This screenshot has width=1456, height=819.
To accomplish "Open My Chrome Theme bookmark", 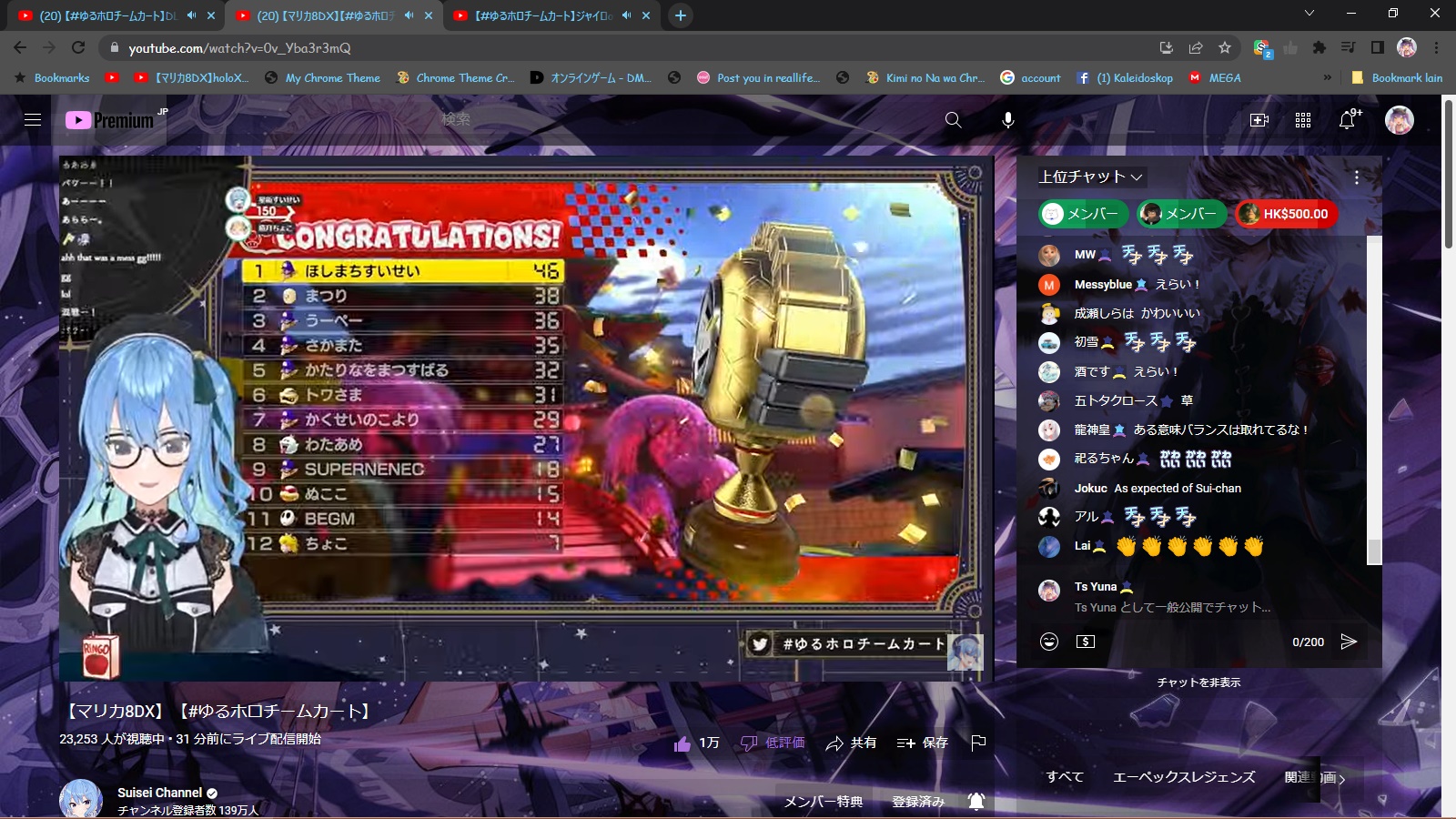I will (322, 78).
